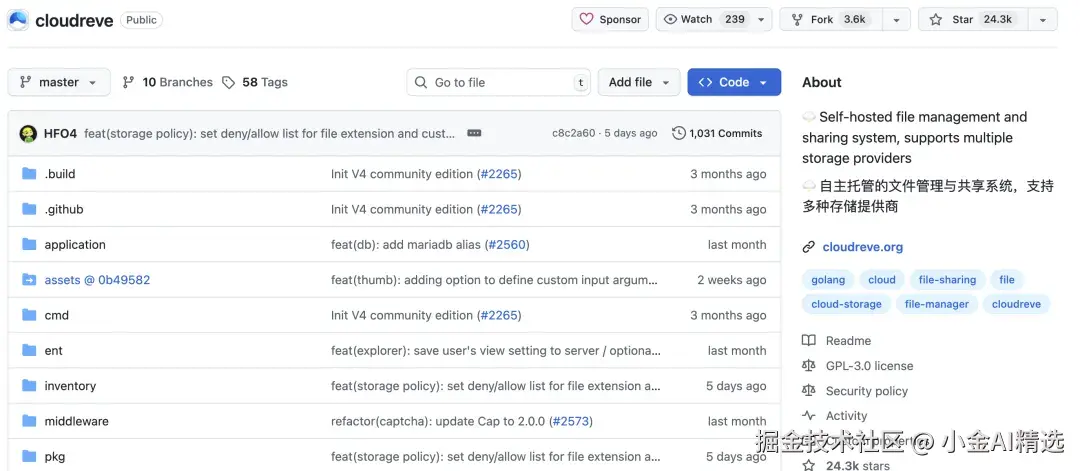
Task: Open the feat(explorer) save view setting commit
Action: pyautogui.click(x=496, y=350)
